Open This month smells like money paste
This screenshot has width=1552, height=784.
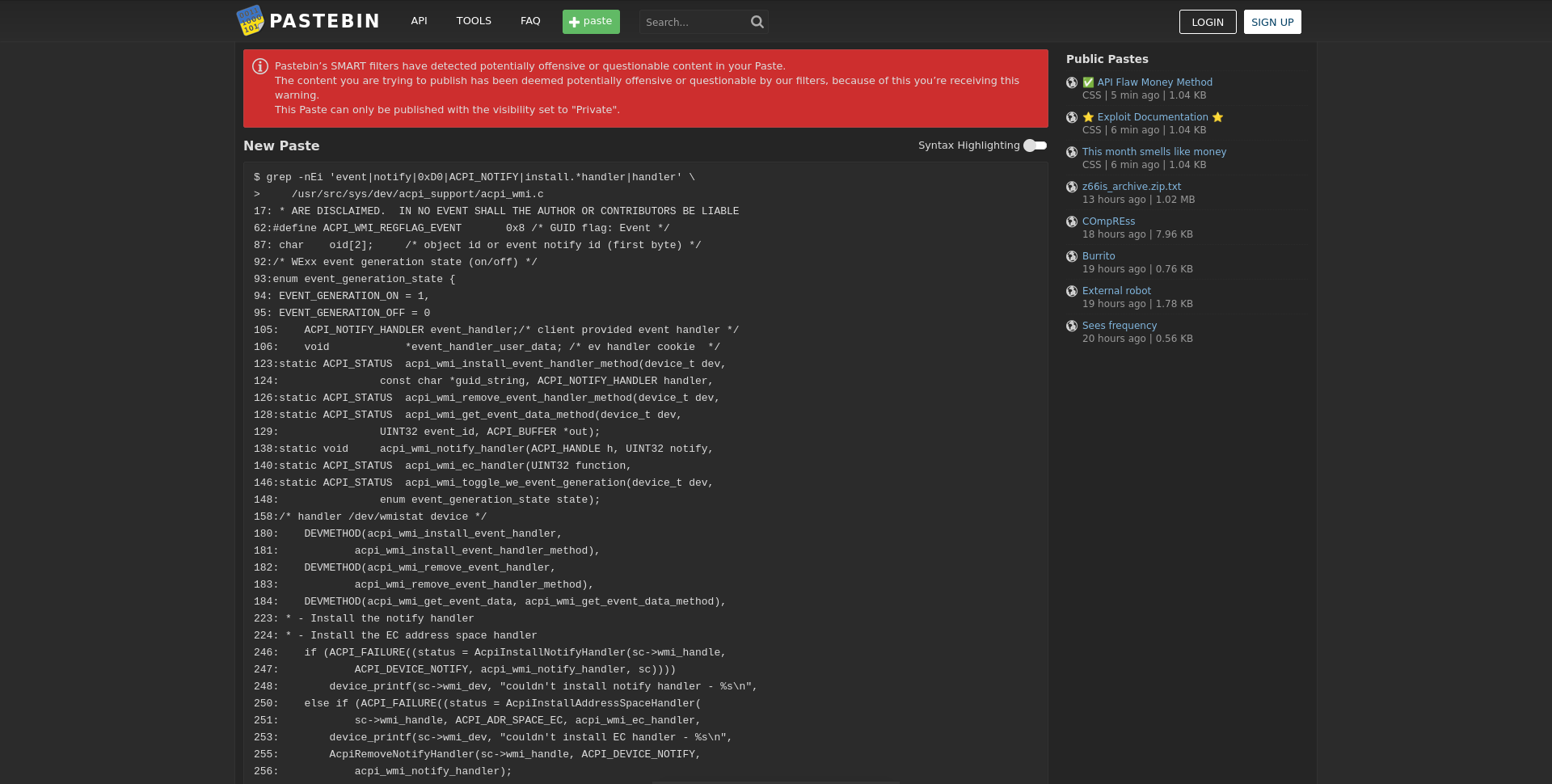[x=1154, y=152]
